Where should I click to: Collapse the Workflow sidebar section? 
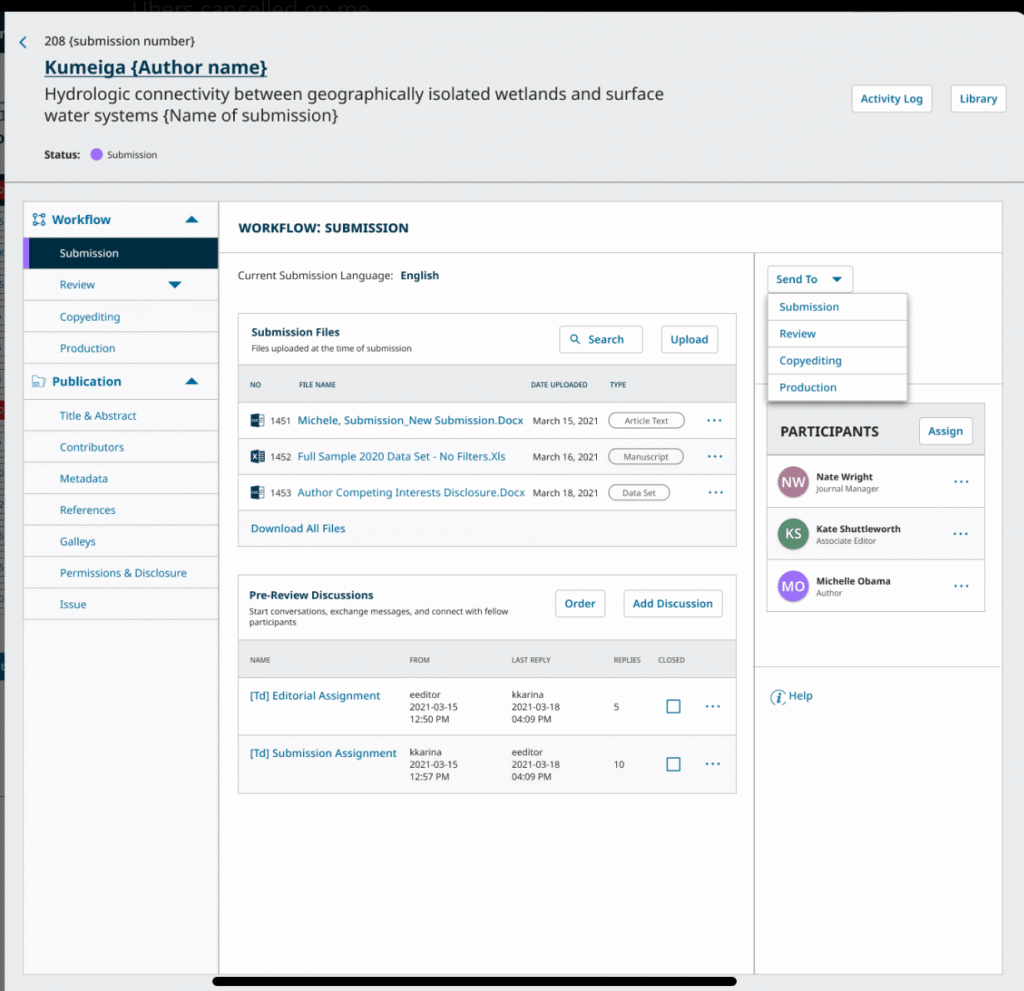click(192, 220)
